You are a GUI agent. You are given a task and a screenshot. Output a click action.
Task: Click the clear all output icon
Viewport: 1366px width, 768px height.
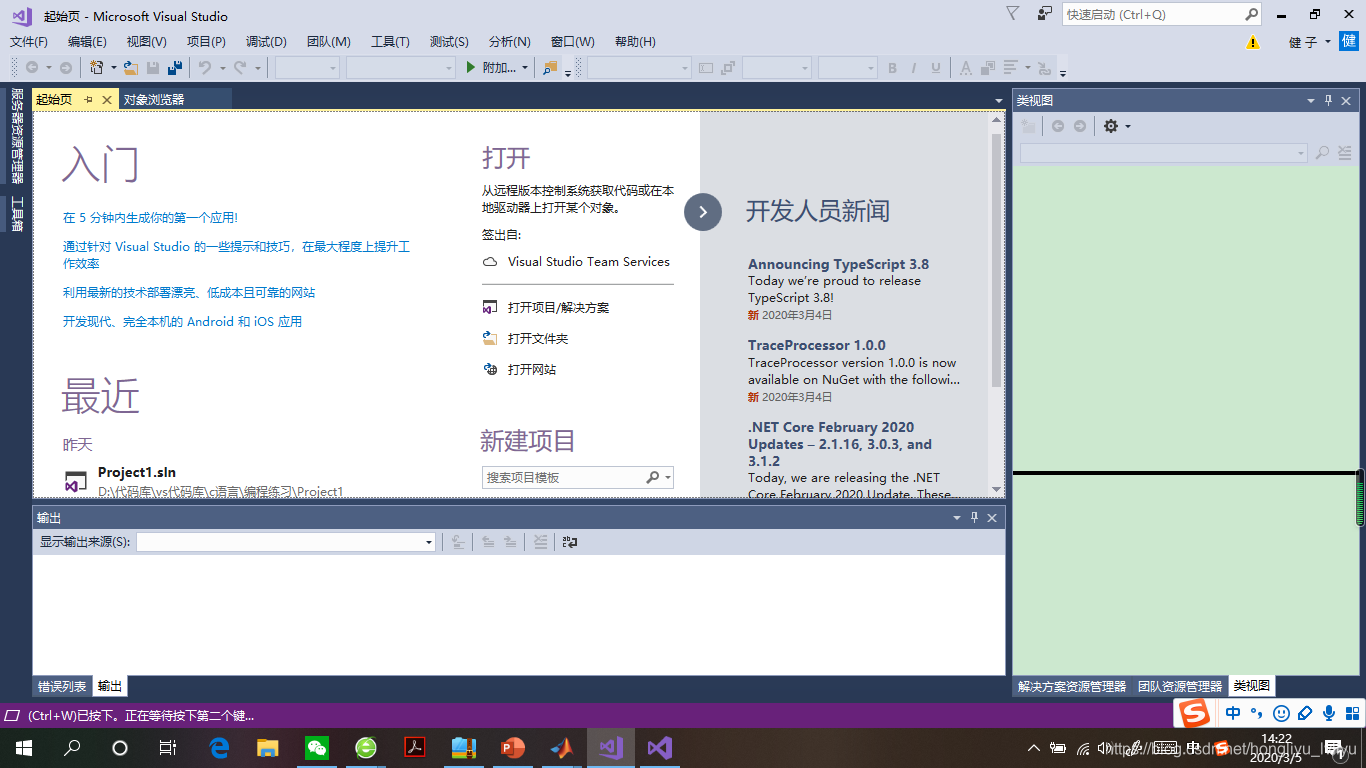pyautogui.click(x=540, y=542)
